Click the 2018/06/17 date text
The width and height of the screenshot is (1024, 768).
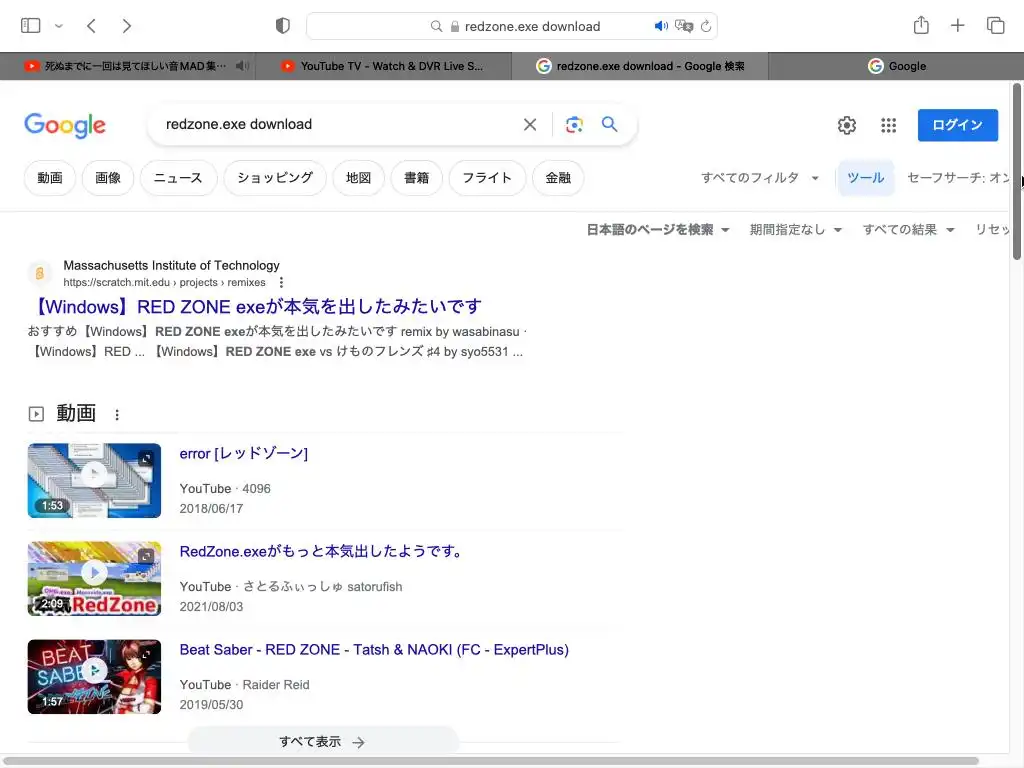[x=211, y=508]
